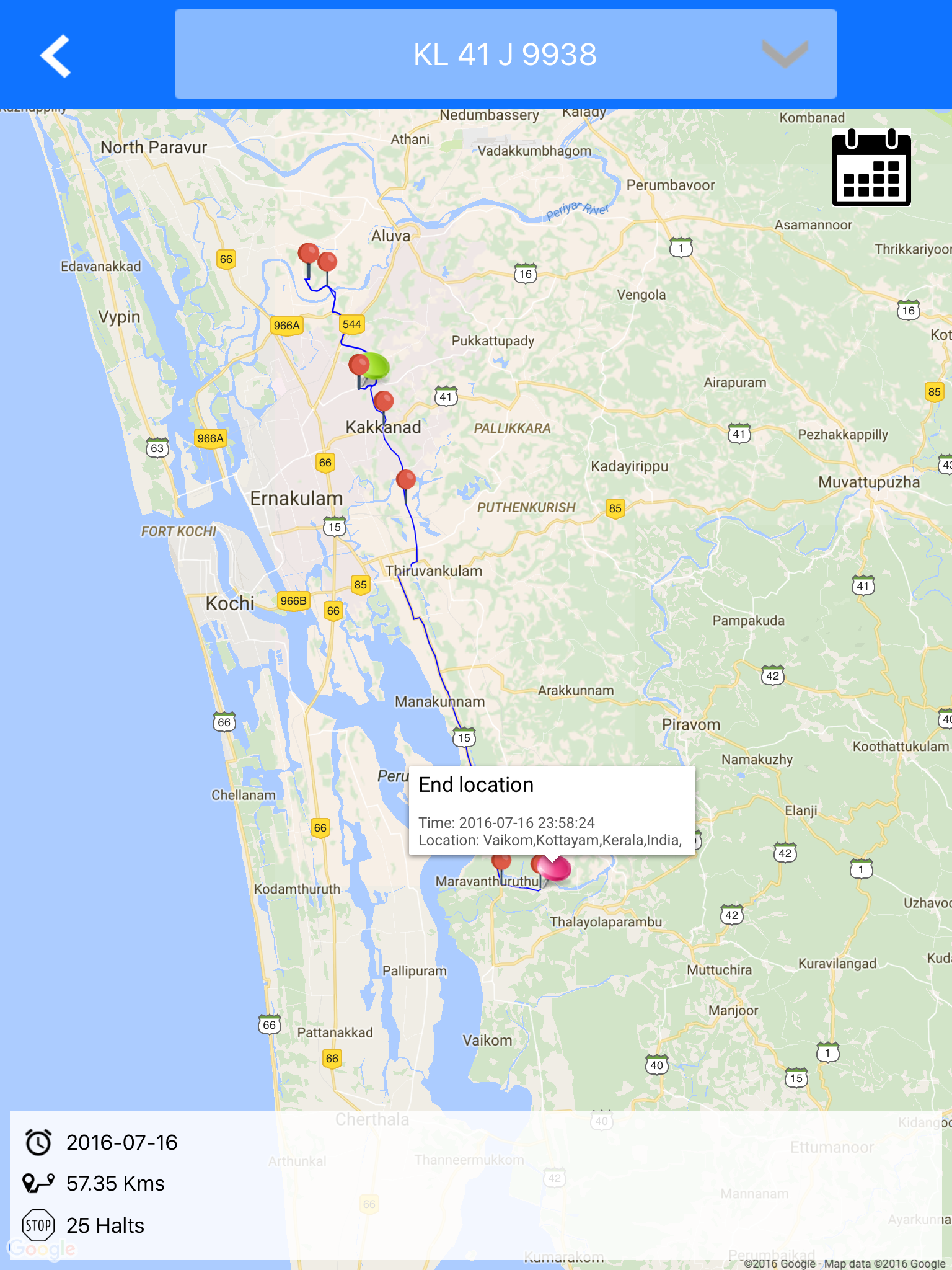This screenshot has width=952, height=1270.
Task: Click the Thalayolaparambu map label
Action: pos(606,921)
